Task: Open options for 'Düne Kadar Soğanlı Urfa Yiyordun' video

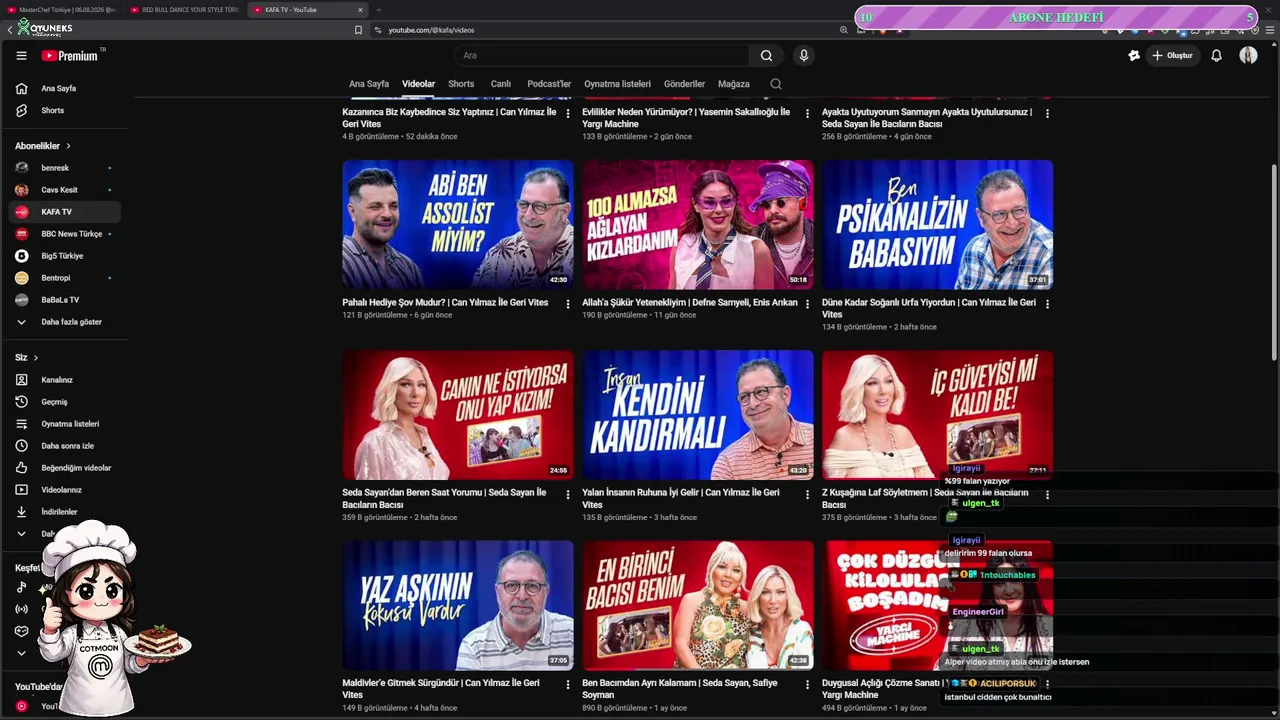Action: point(1047,304)
